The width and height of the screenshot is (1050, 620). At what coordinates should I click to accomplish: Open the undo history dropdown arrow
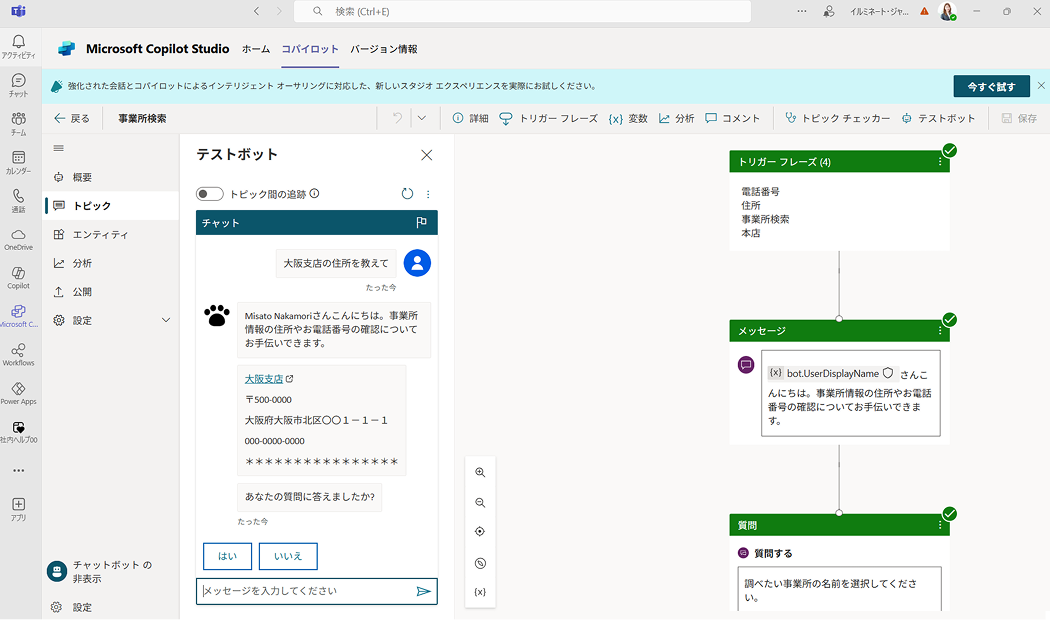tap(422, 118)
